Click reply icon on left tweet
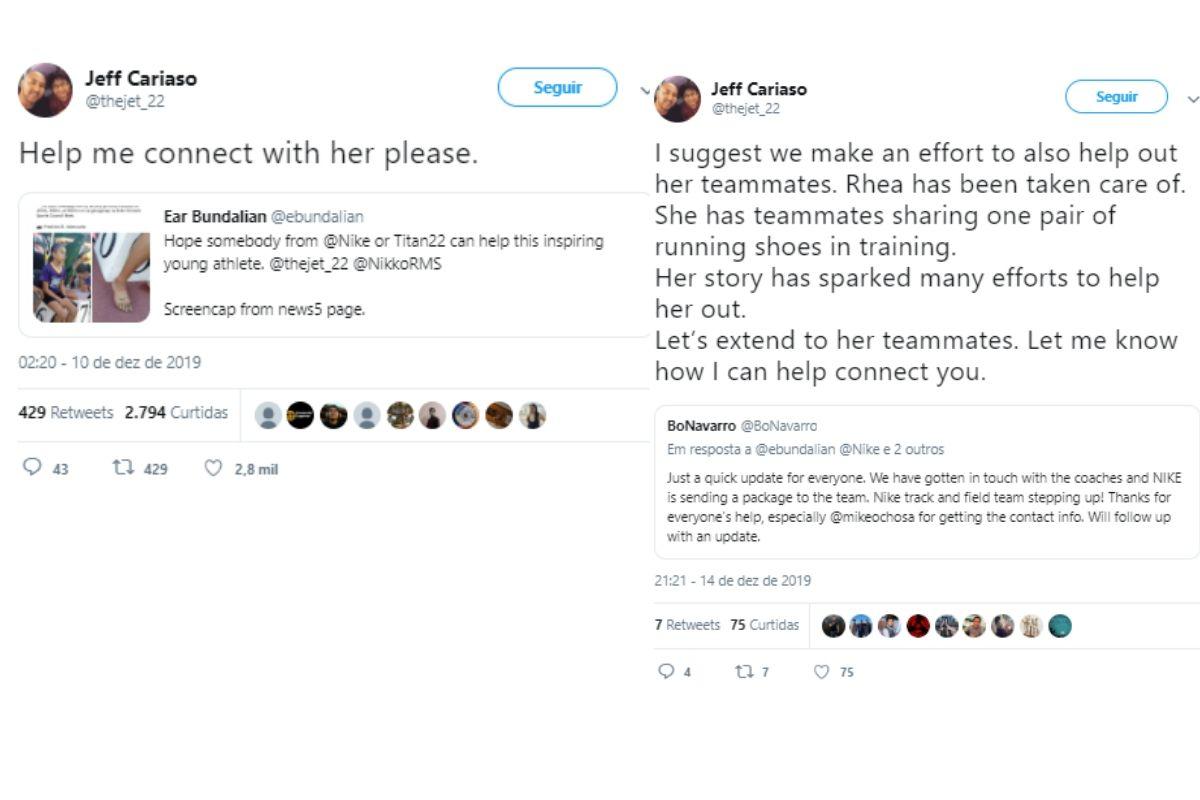This screenshot has width=1200, height=800. click(32, 468)
